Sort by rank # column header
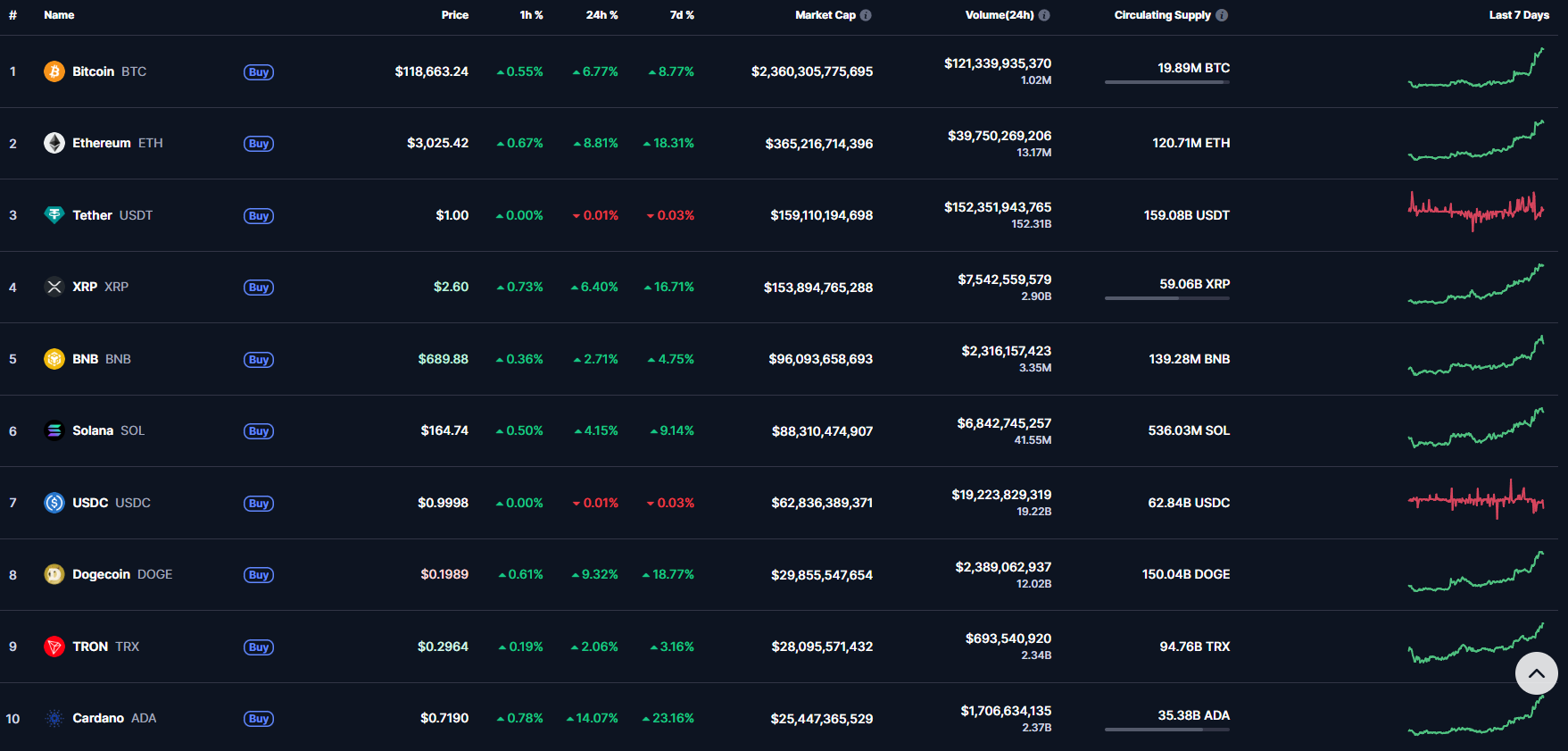The width and height of the screenshot is (1568, 751). [x=12, y=15]
